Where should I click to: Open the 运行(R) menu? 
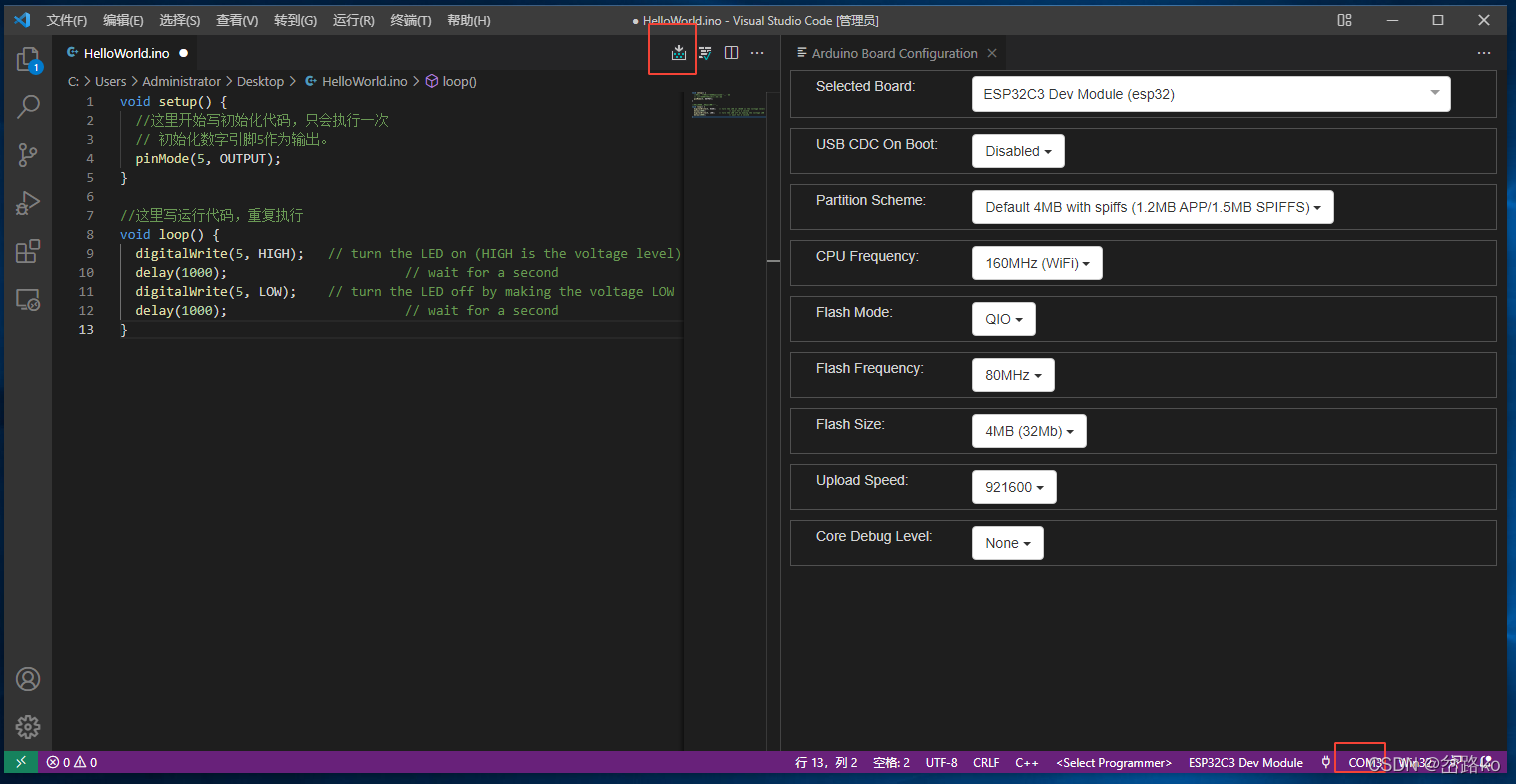[x=353, y=20]
